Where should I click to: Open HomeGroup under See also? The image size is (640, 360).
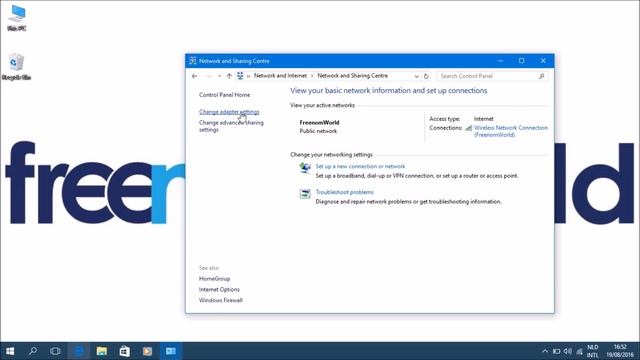point(214,279)
